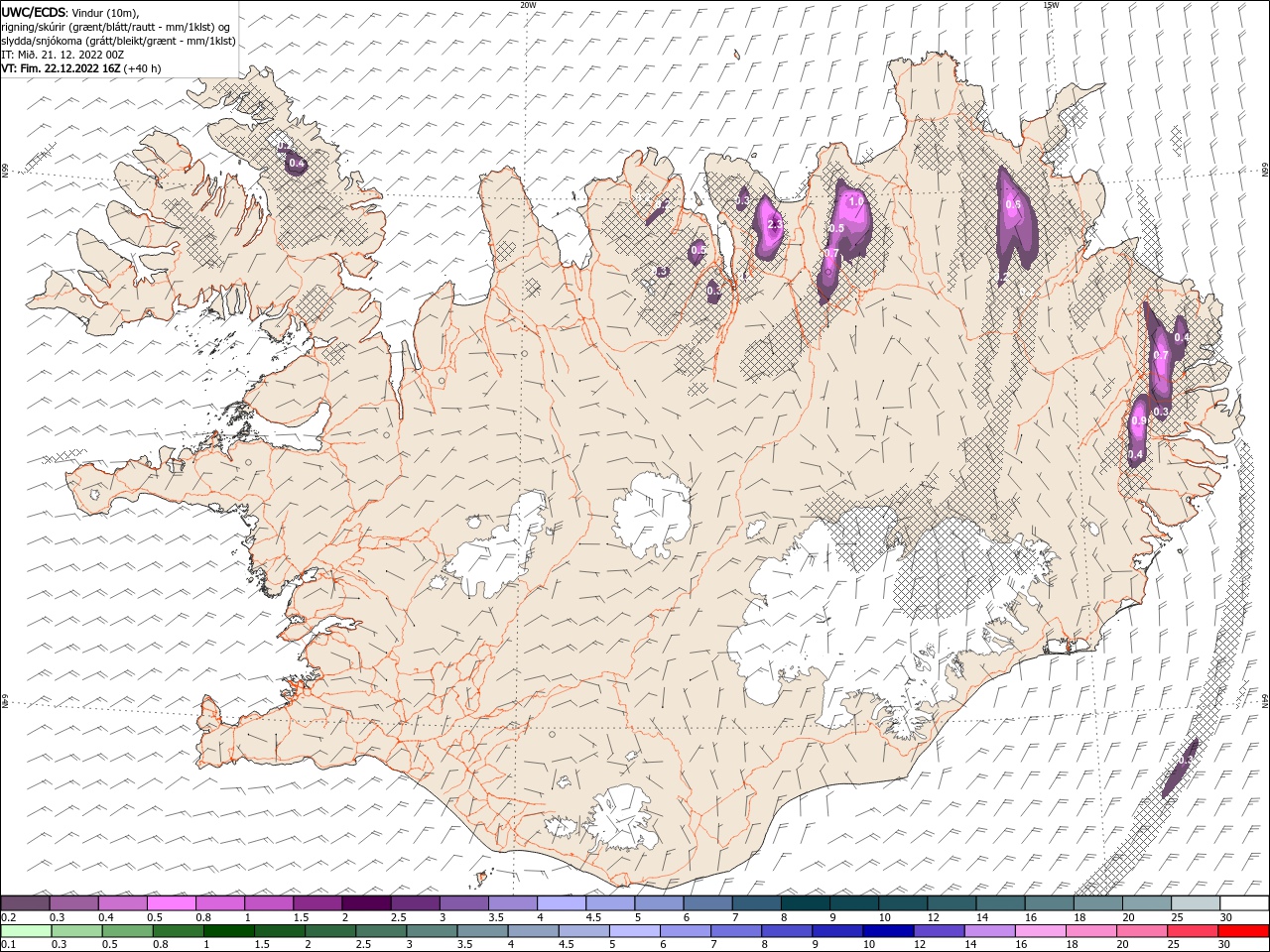
Task: Click the dark blue 10 swatch in rain legend
Action: point(888,931)
